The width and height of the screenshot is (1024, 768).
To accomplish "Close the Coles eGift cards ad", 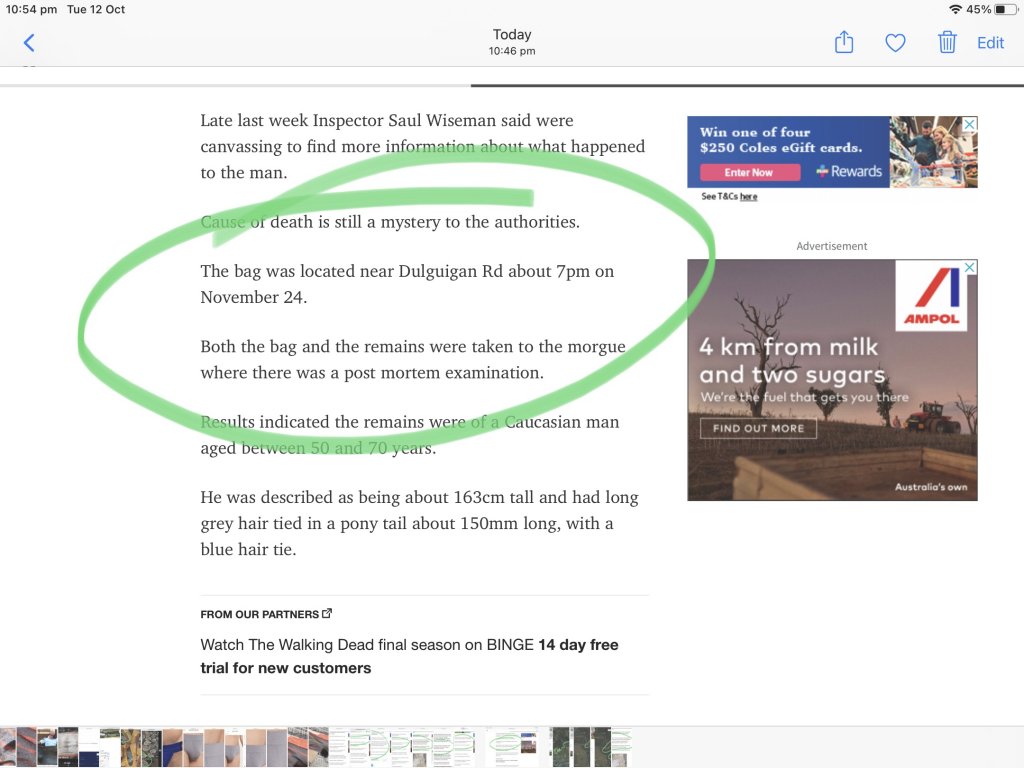I will [969, 124].
